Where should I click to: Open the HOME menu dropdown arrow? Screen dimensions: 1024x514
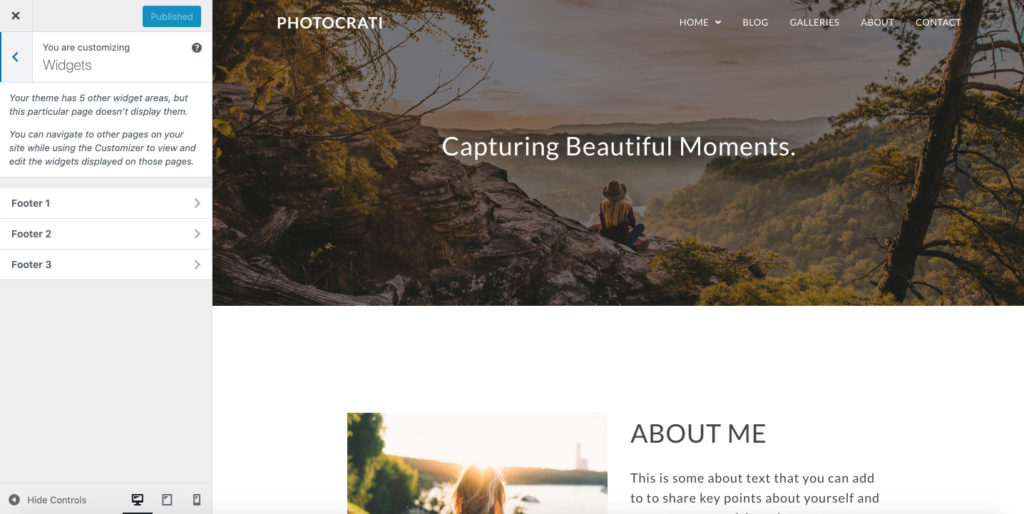[x=718, y=22]
